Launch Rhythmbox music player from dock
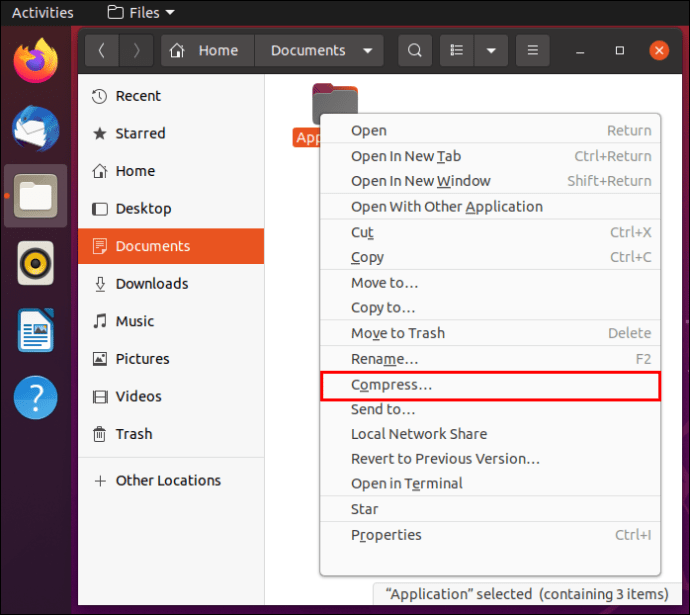 pos(36,263)
